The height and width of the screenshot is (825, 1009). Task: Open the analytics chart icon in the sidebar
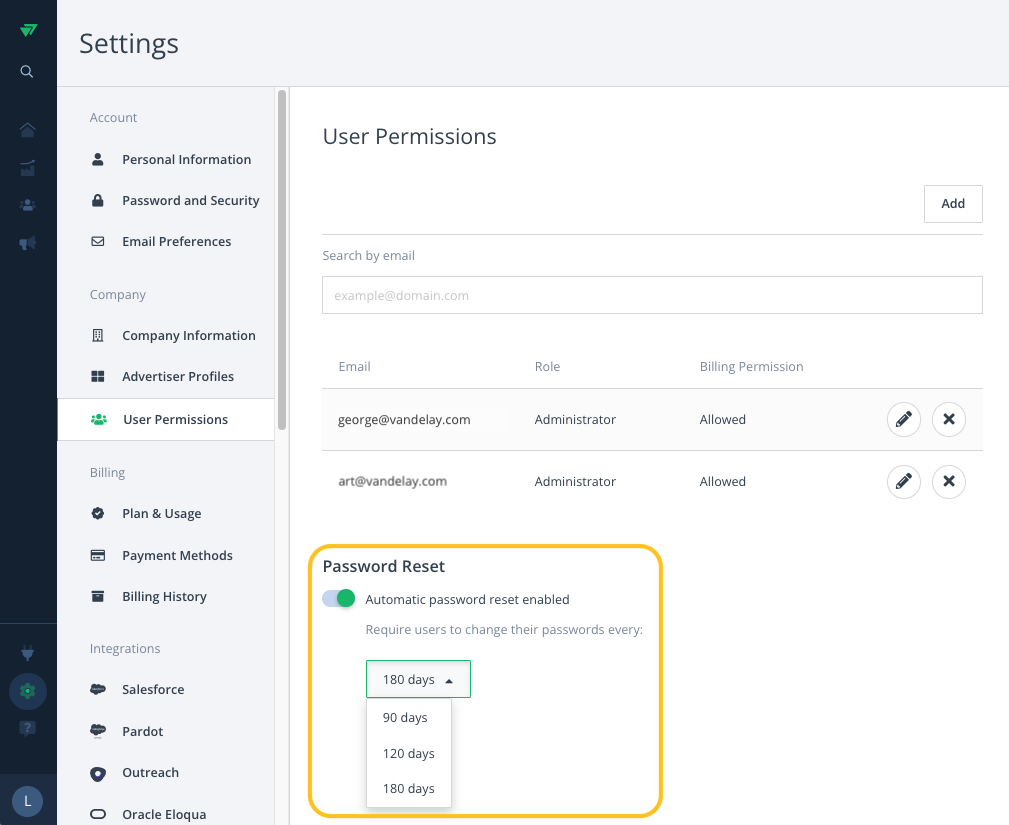click(x=27, y=168)
